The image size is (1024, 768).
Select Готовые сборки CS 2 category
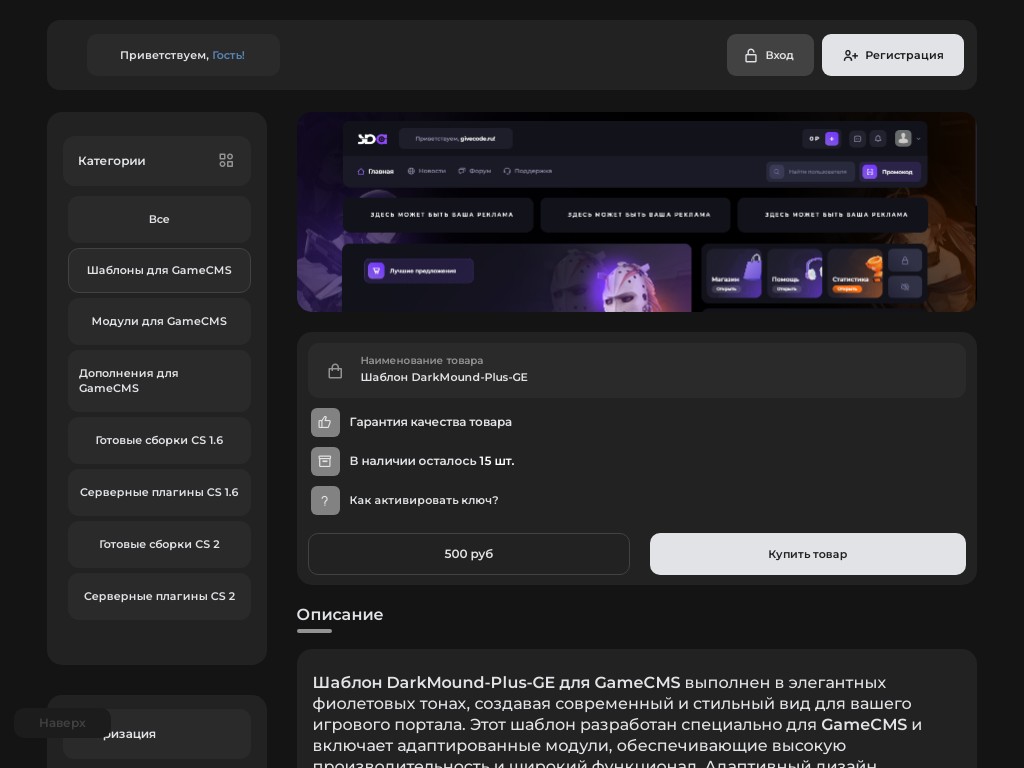[x=159, y=544]
